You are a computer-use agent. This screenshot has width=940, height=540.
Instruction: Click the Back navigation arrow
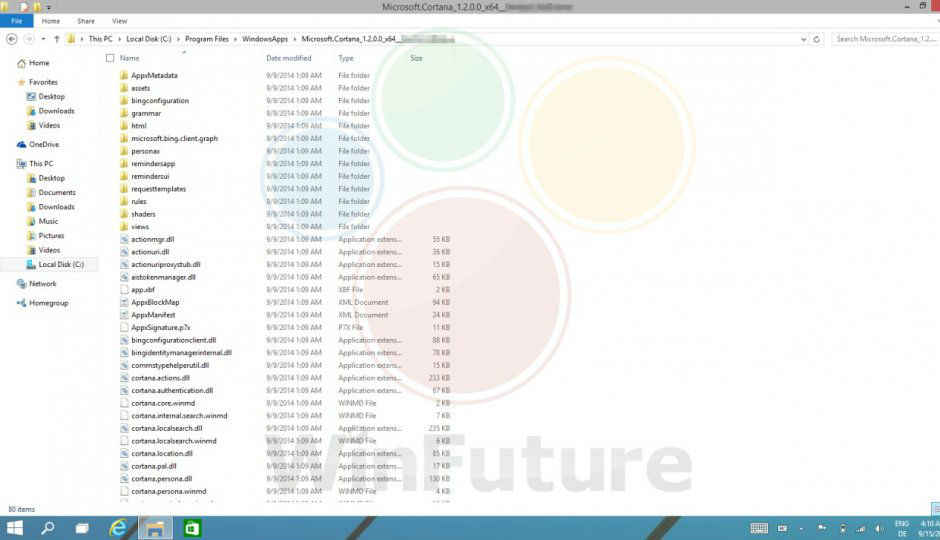coord(11,39)
